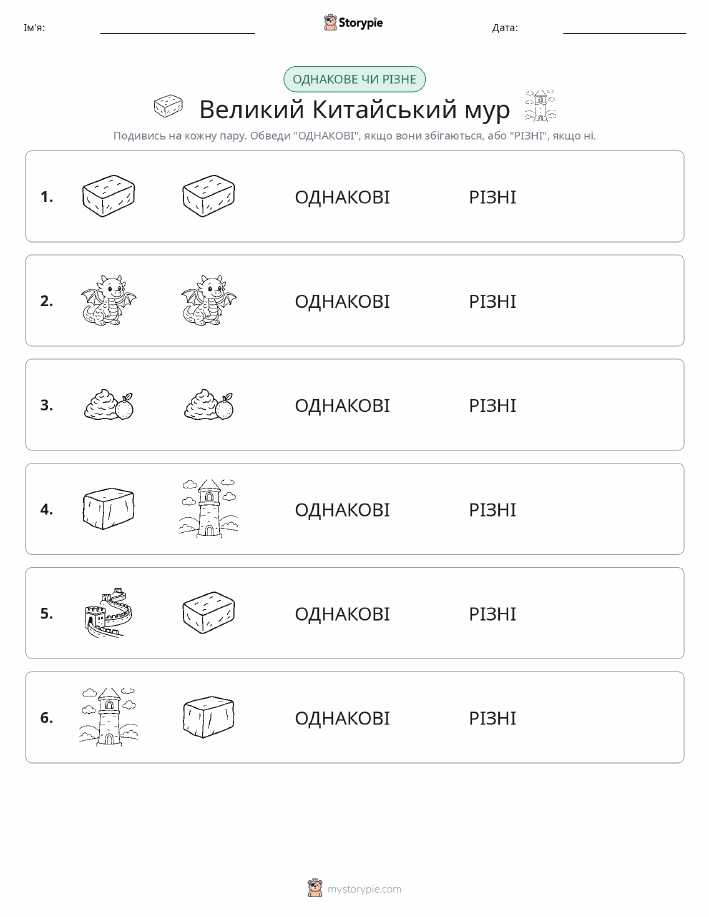Click the first mortar and orange image in row 3
The height and width of the screenshot is (917, 709).
(109, 405)
